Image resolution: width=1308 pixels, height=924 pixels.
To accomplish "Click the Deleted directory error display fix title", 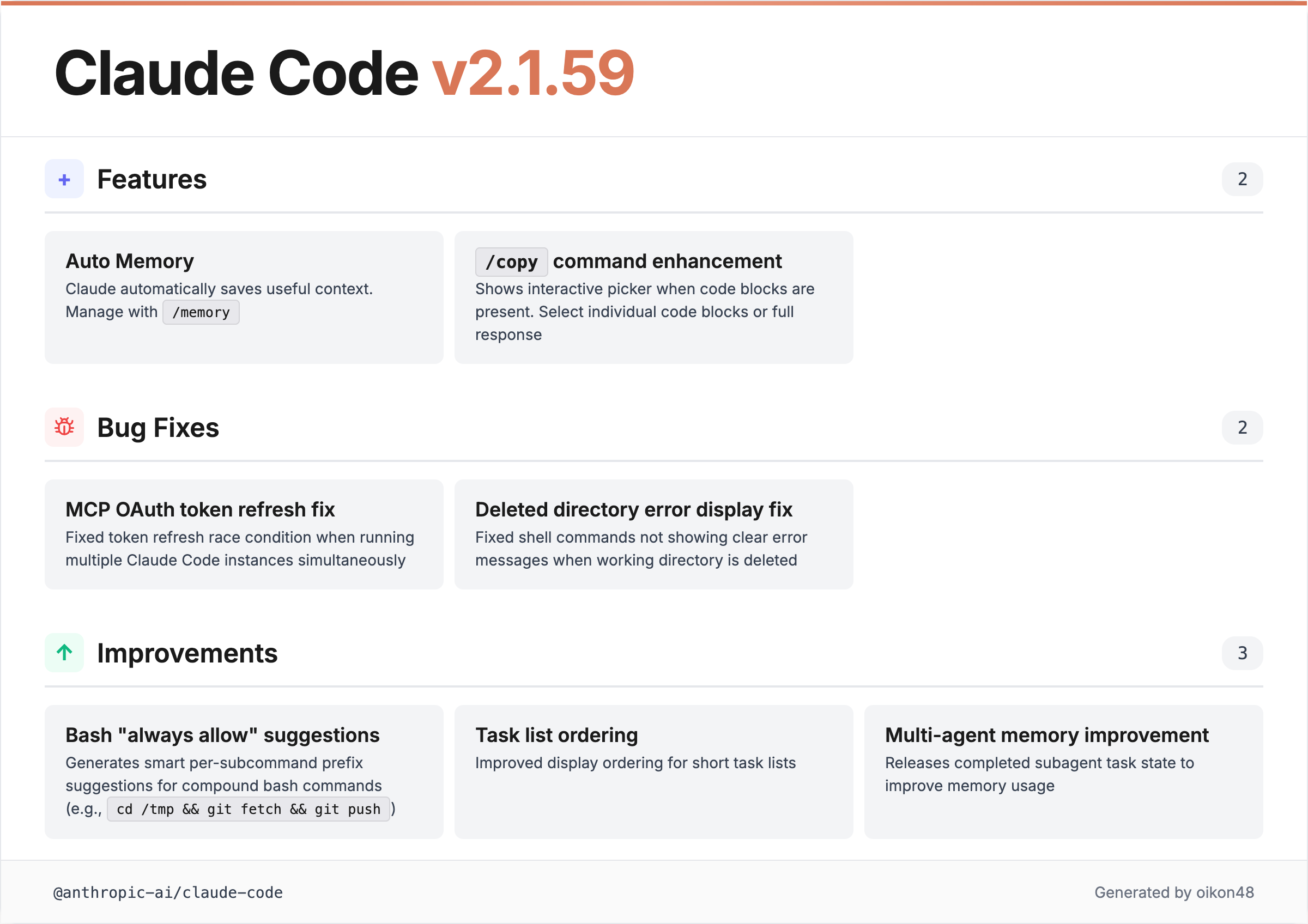I will [x=633, y=509].
